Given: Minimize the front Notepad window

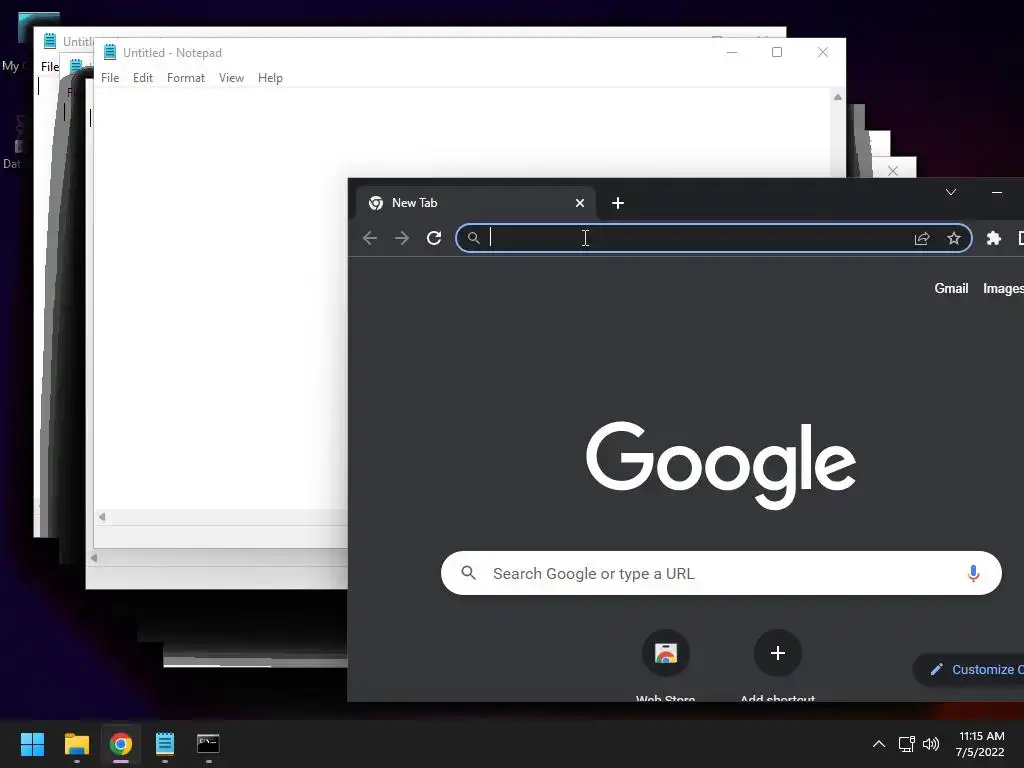Looking at the screenshot, I should (731, 52).
